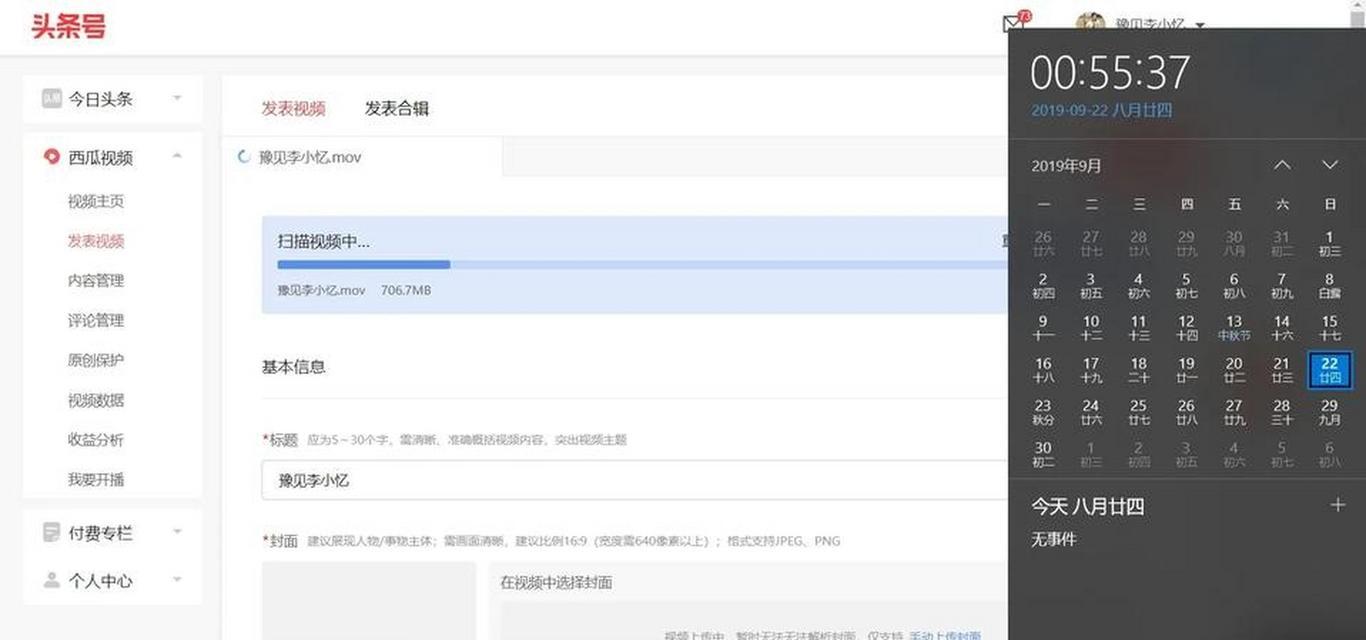The image size is (1366, 640).
Task: Open 视频主页 in the sidebar
Action: click(x=96, y=201)
